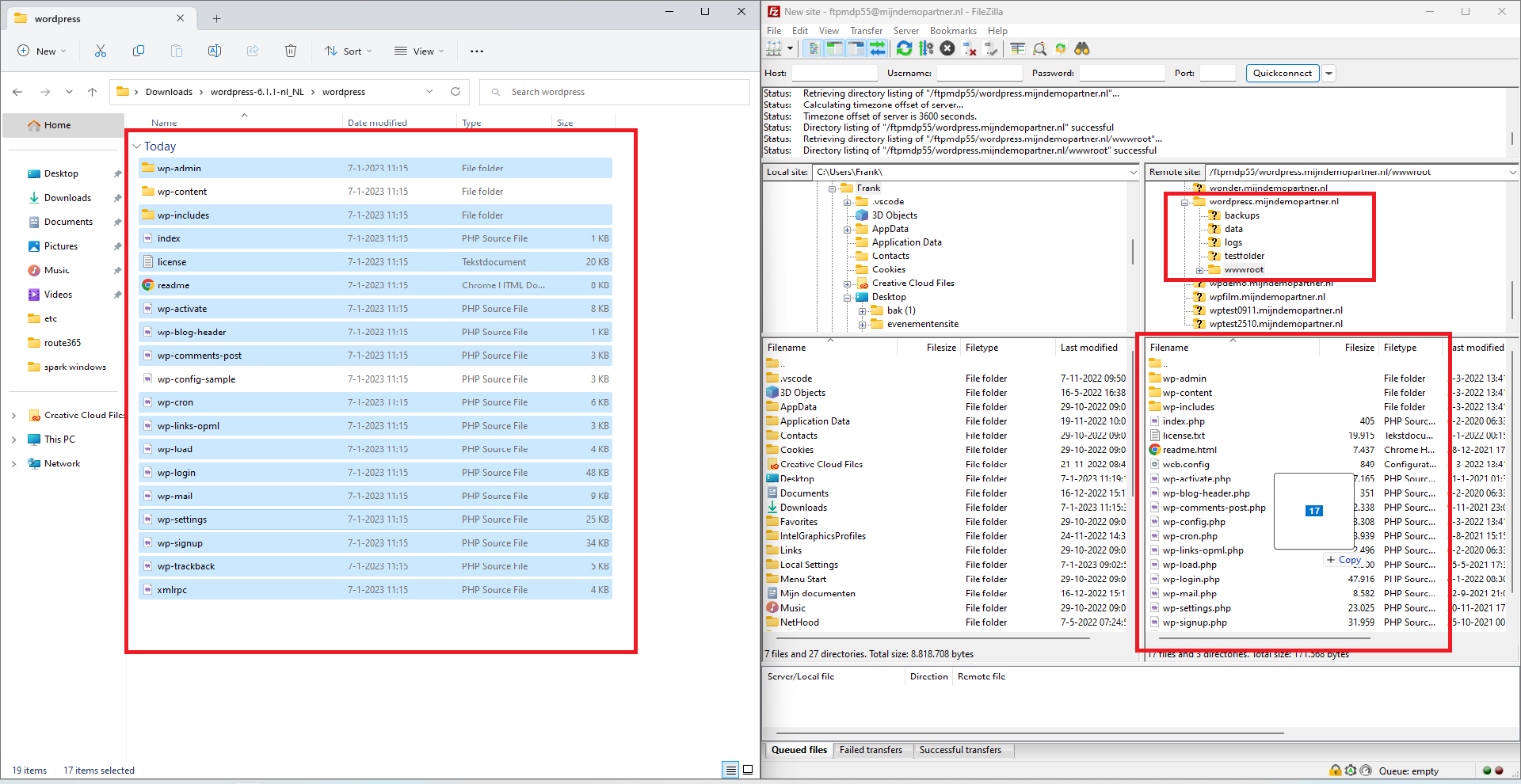Open the Sort dropdown in Explorer

tap(349, 51)
